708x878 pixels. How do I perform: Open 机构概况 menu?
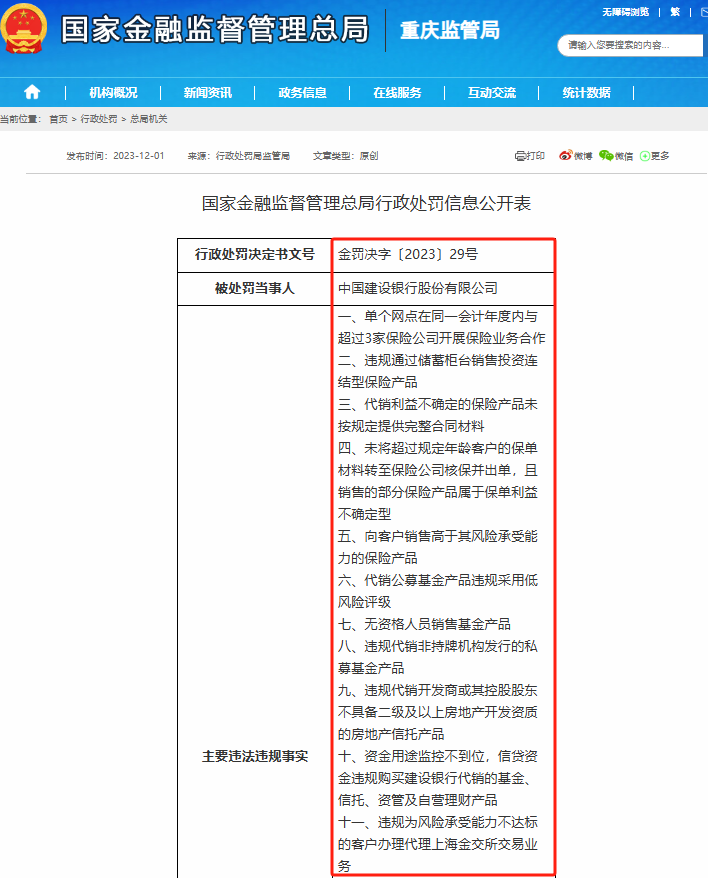[x=113, y=92]
